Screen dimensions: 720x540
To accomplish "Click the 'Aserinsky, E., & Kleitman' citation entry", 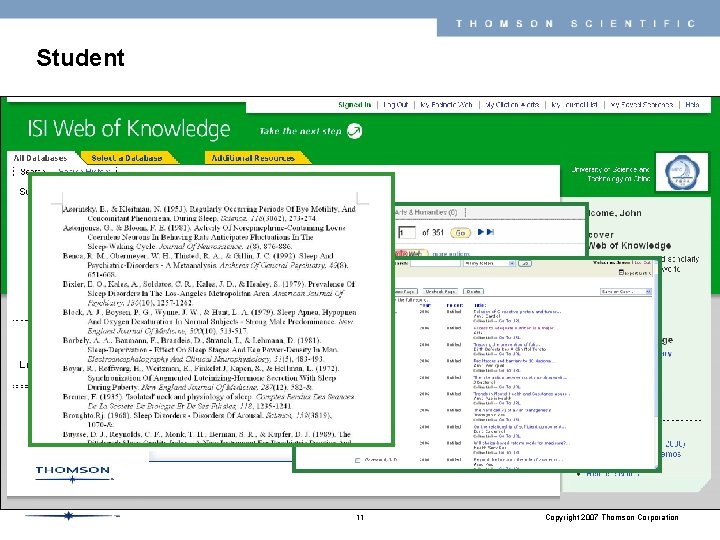I will pos(209,214).
